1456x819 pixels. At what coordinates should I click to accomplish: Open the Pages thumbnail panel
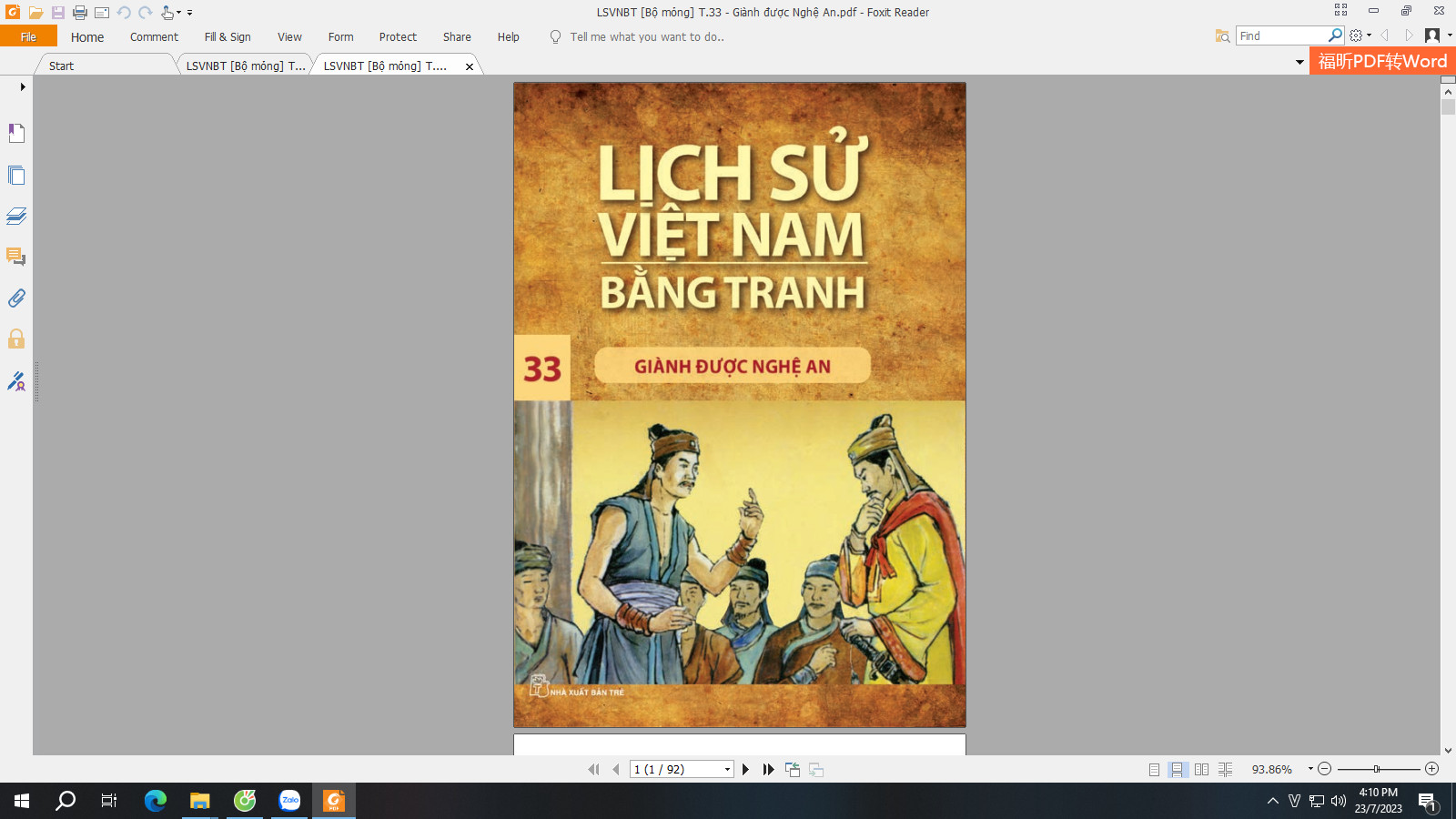pos(16,175)
